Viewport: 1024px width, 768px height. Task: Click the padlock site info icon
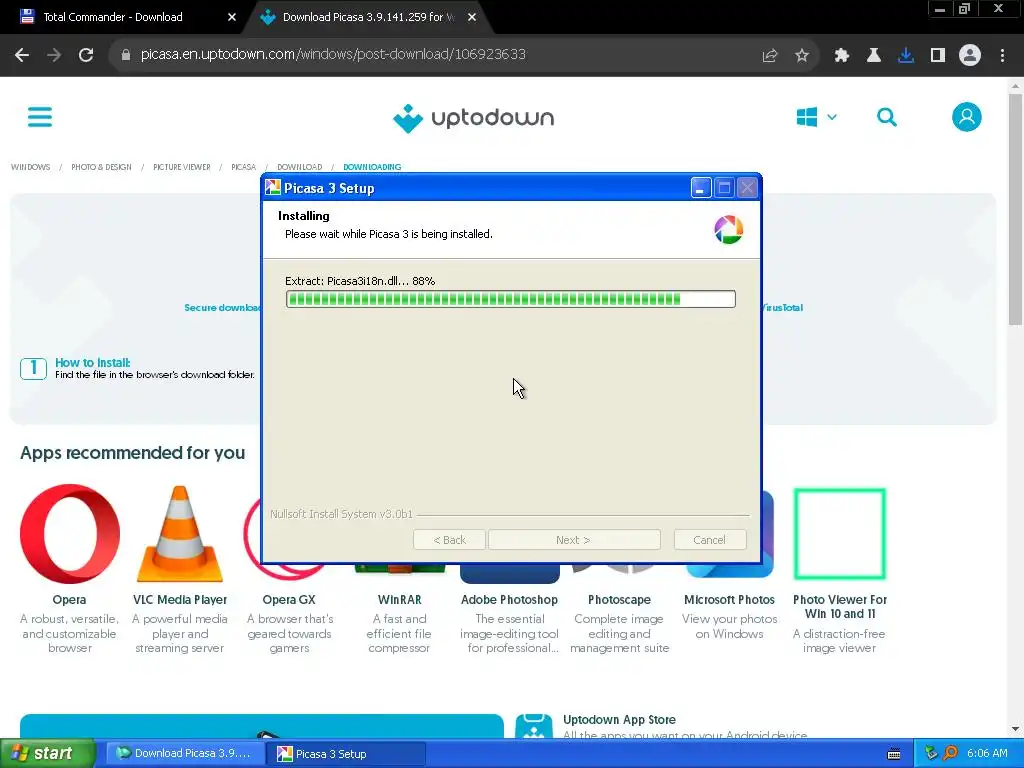125,55
